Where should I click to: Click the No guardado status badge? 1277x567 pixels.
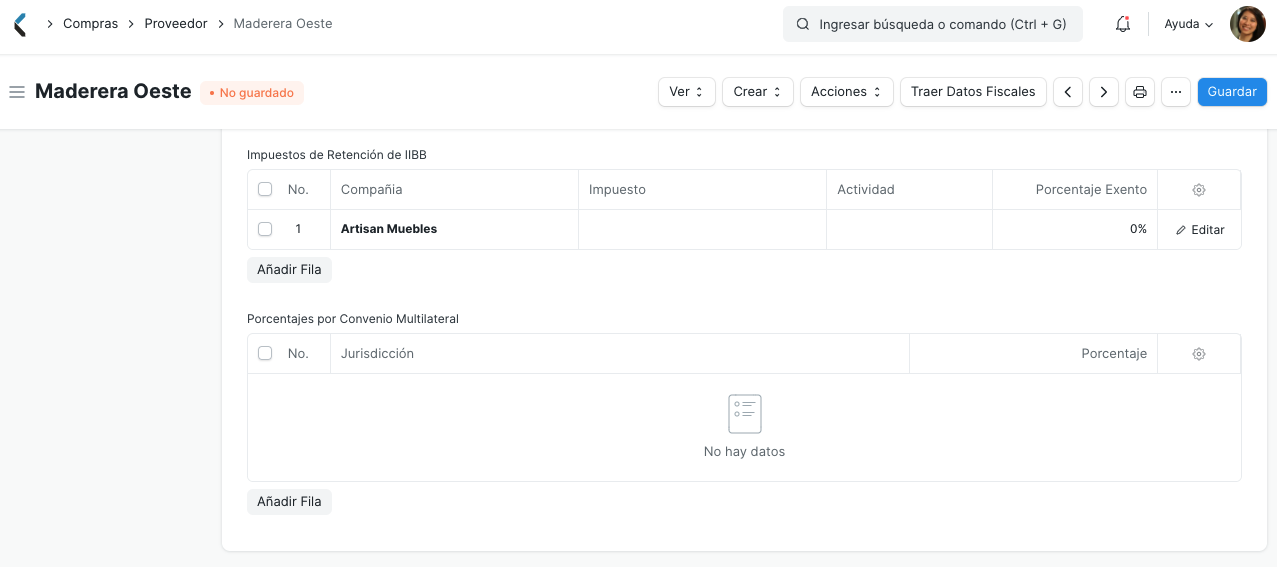pyautogui.click(x=252, y=93)
